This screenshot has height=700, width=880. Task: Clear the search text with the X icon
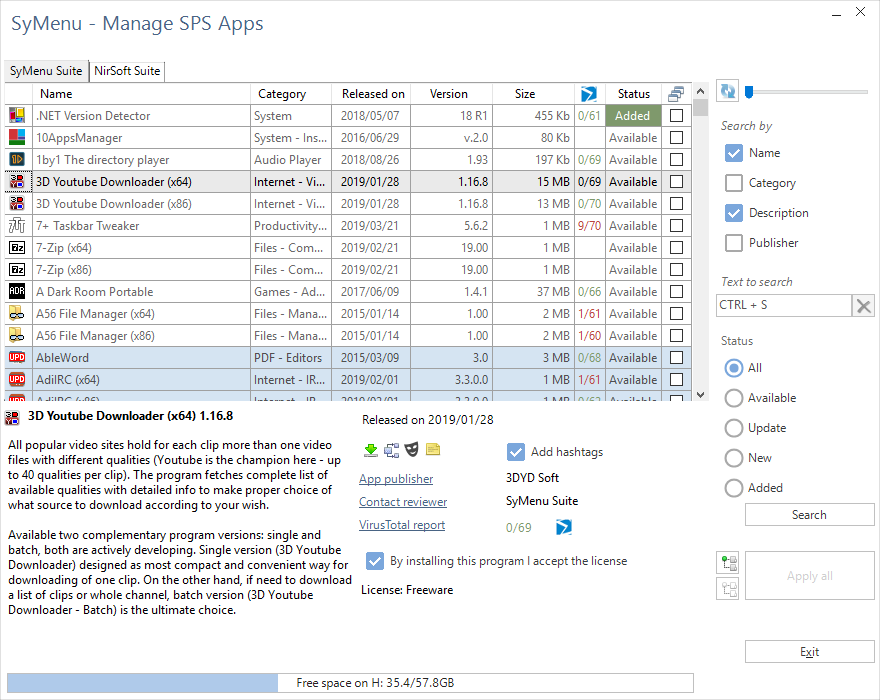(x=864, y=306)
